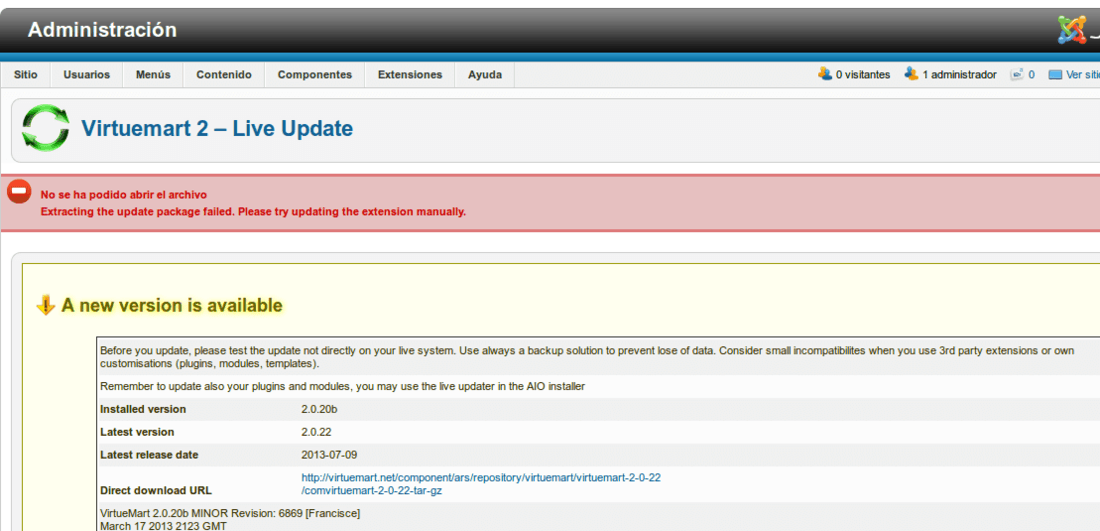Click the Administración header text
This screenshot has height=531, width=1100.
click(102, 30)
